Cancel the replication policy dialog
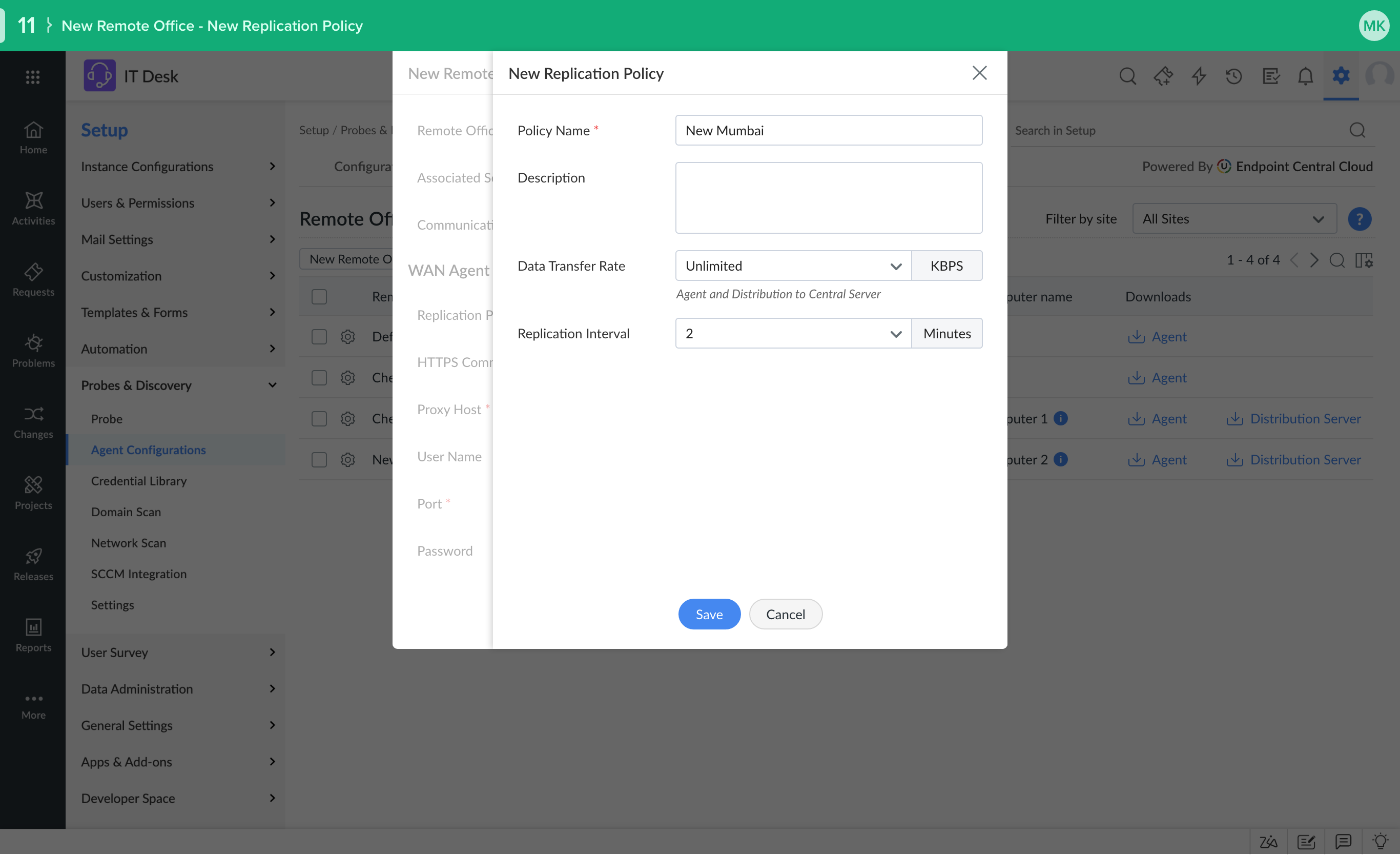 [x=785, y=614]
